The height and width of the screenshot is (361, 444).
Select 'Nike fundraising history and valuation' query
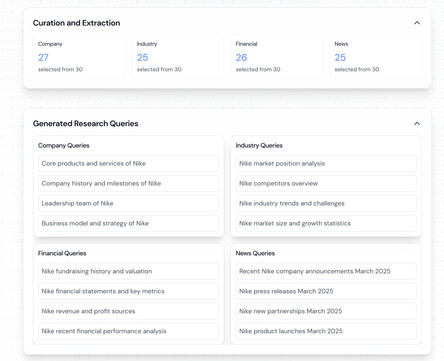click(128, 271)
